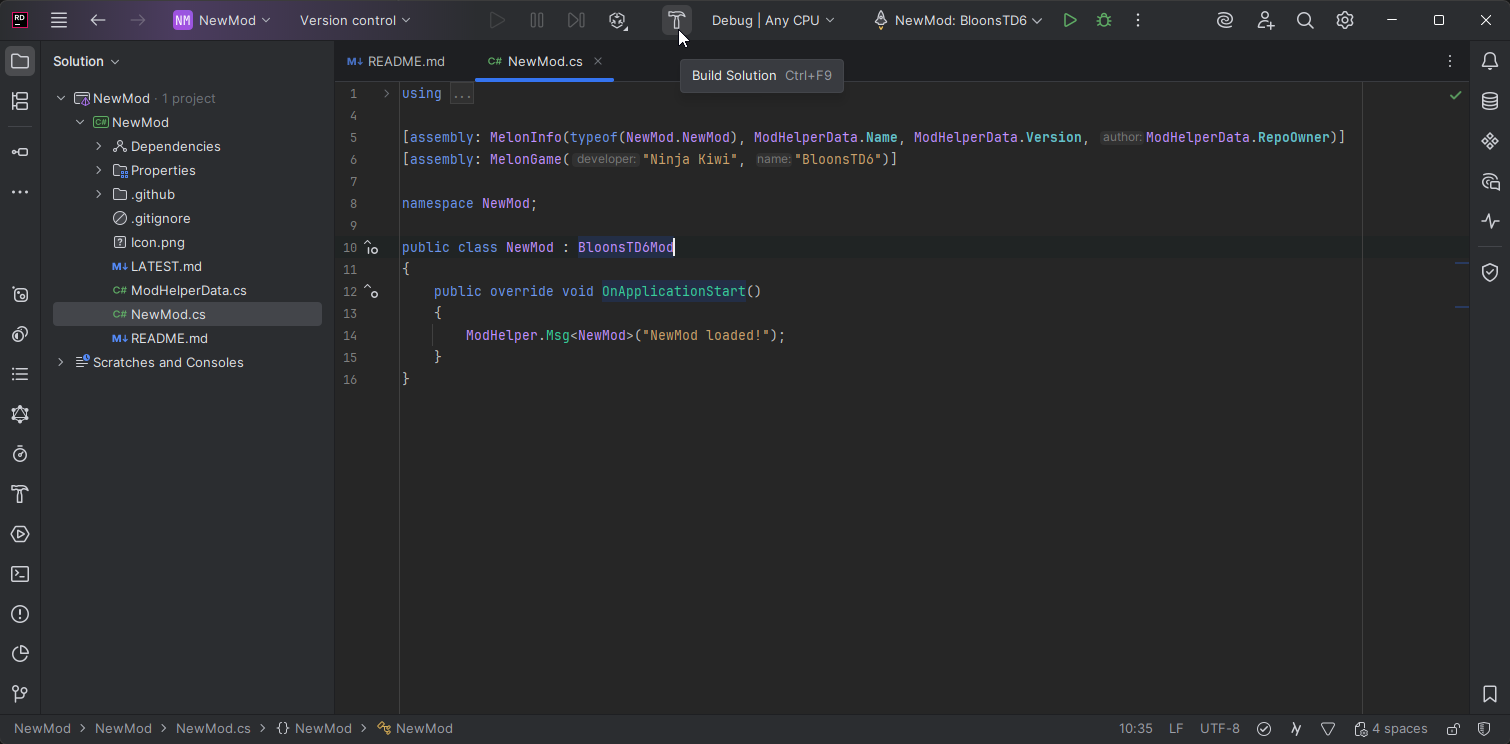The height and width of the screenshot is (744, 1510).
Task: Toggle the read-only lock icon in status bar
Action: (x=1454, y=729)
